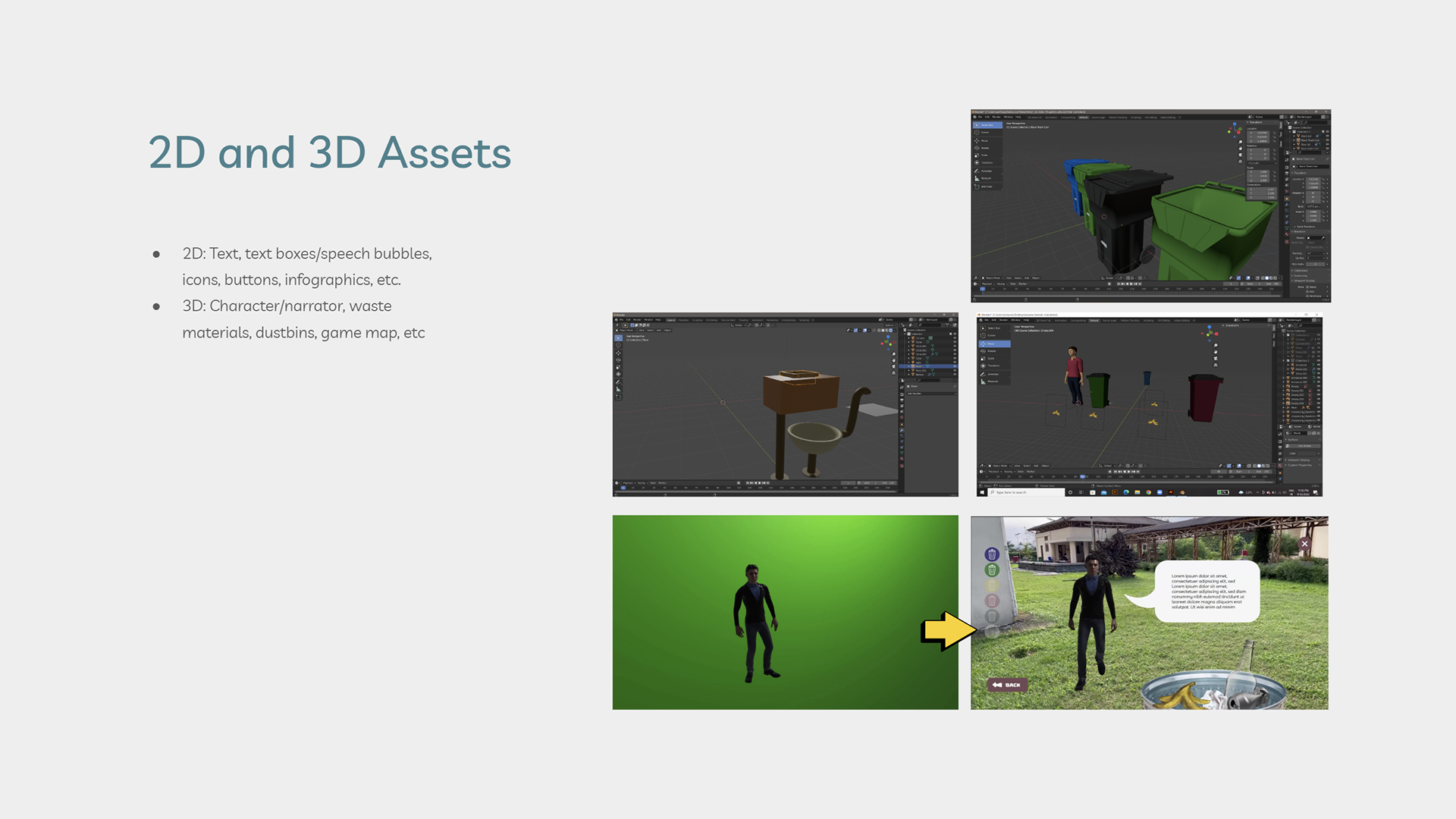This screenshot has width=1456, height=819.
Task: Toggle camera view gizmo in trash carts viewport
Action: coord(1240,155)
